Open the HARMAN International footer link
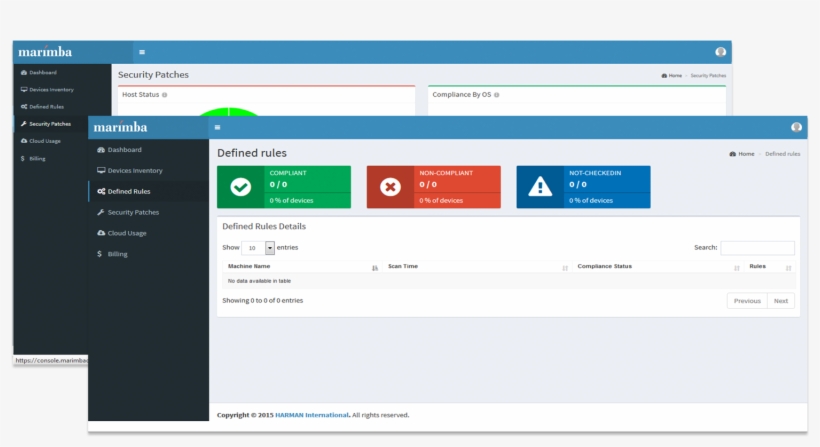This screenshot has width=820, height=447. (x=313, y=415)
